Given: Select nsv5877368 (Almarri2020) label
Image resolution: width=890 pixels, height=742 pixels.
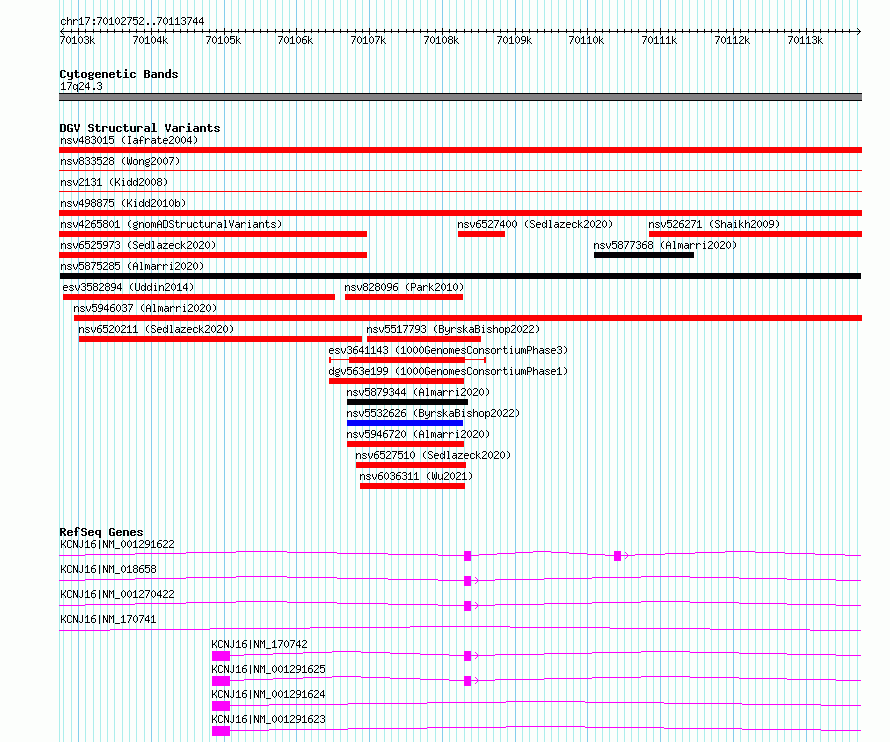Looking at the screenshot, I should [665, 245].
